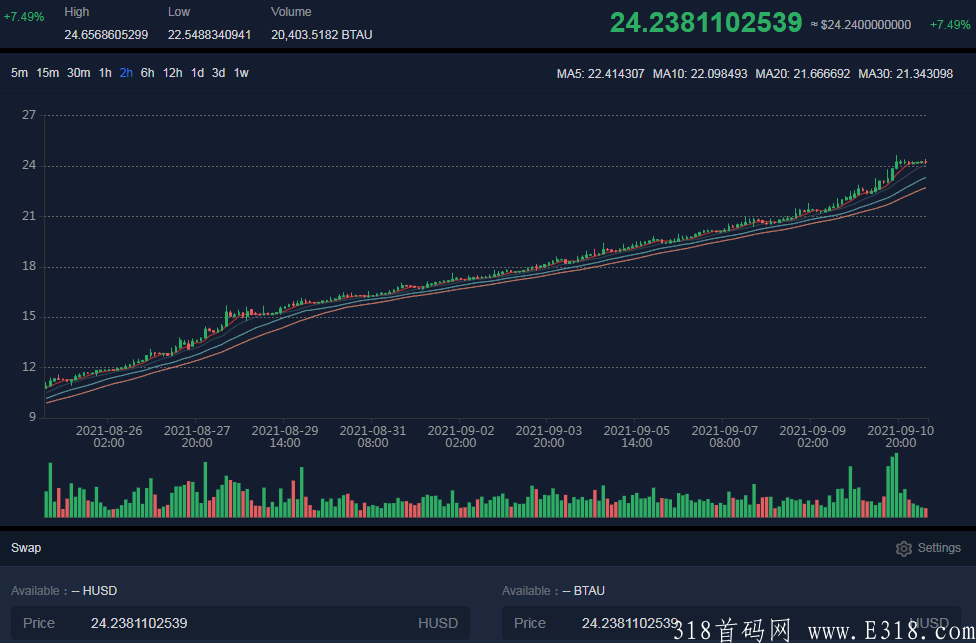This screenshot has width=976, height=643.
Task: Switch to the 1w weekly view
Action: pos(241,72)
